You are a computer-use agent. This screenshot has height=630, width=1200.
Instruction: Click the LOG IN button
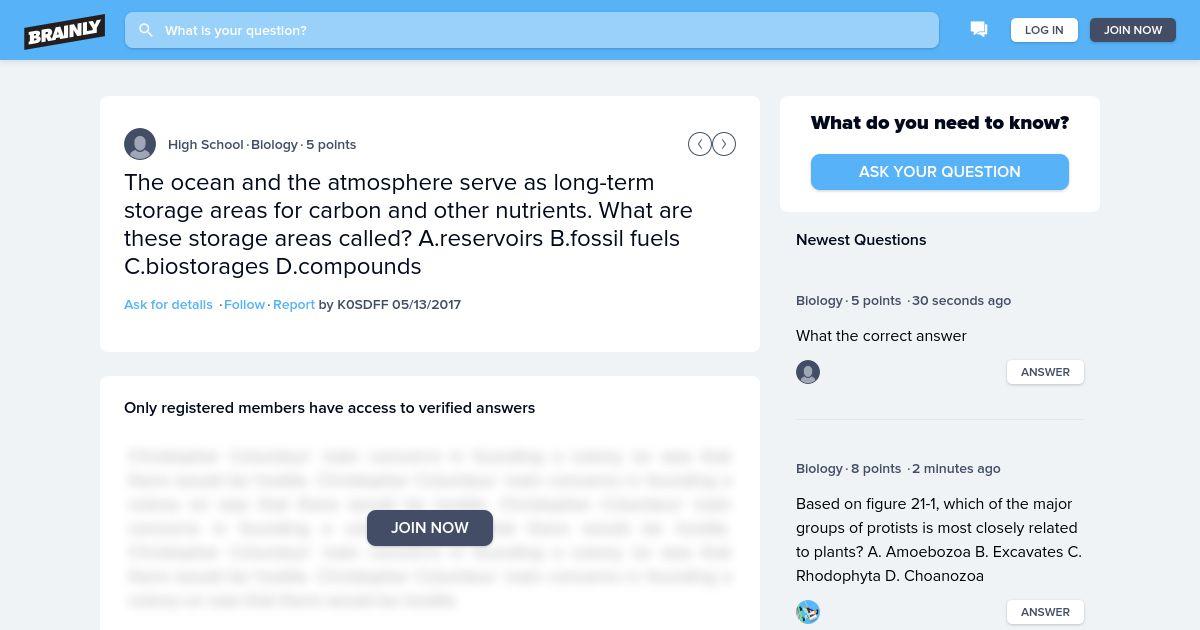[1044, 30]
